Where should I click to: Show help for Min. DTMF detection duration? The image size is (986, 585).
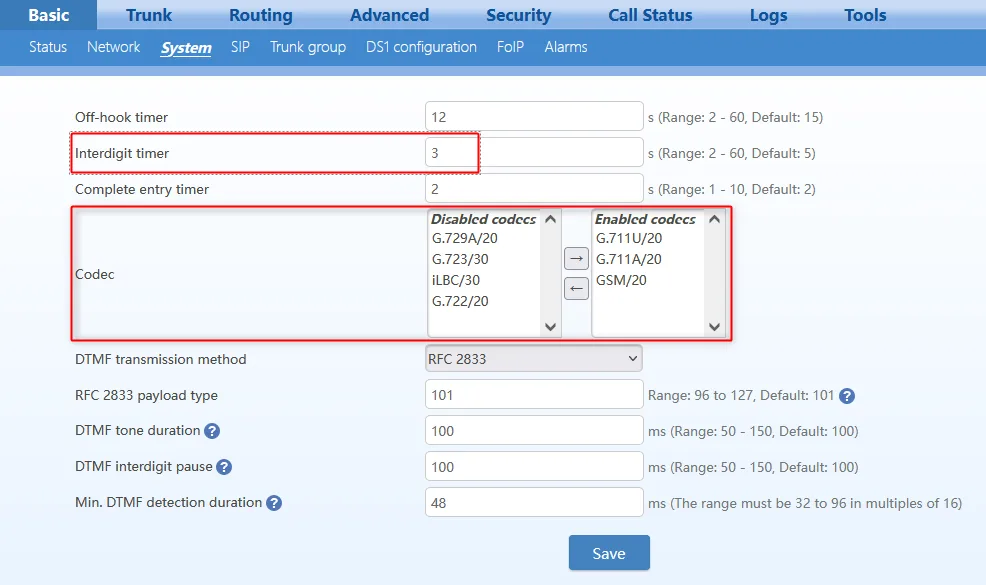pyautogui.click(x=274, y=503)
